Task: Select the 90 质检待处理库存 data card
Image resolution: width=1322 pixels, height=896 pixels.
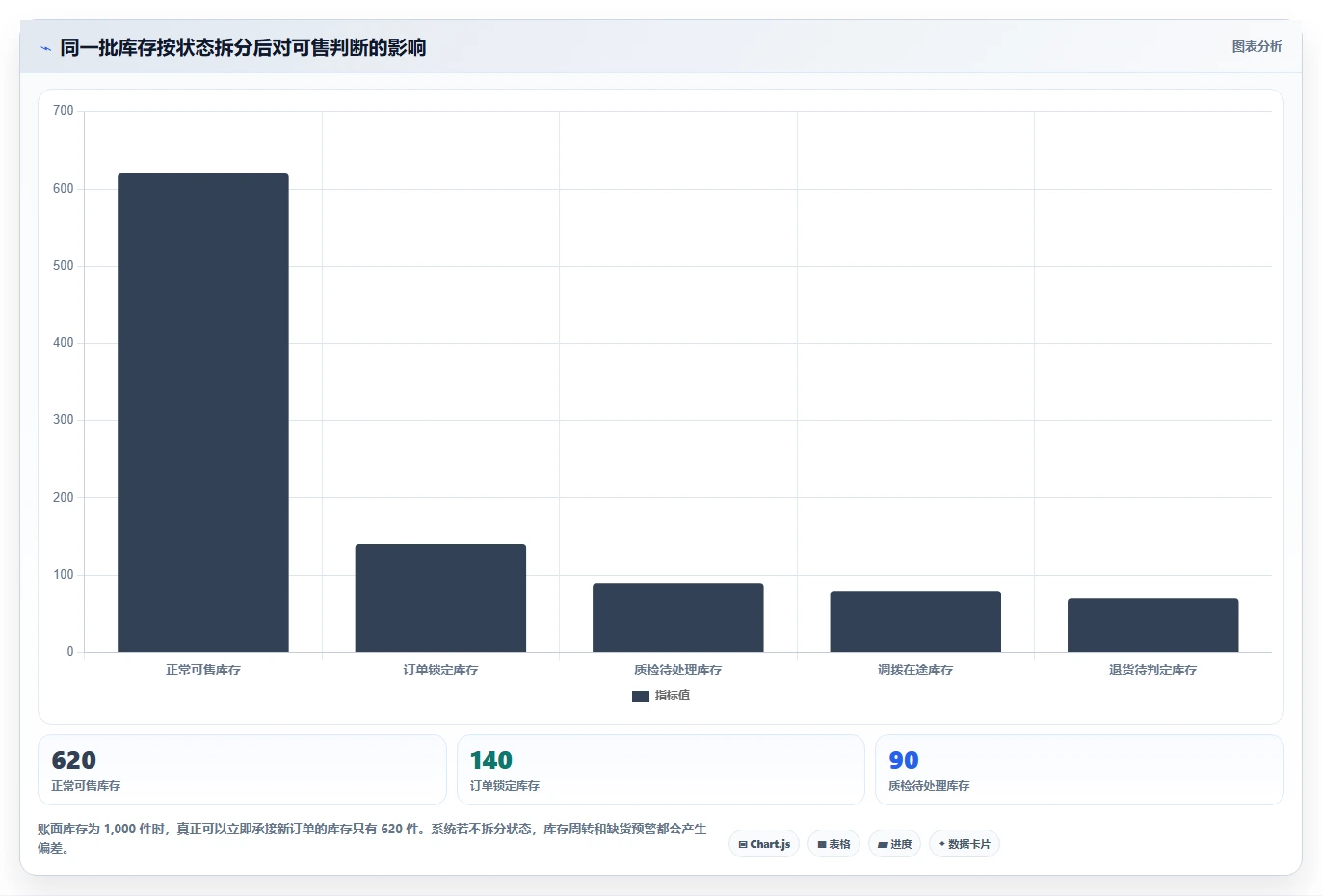Action: 1079,770
